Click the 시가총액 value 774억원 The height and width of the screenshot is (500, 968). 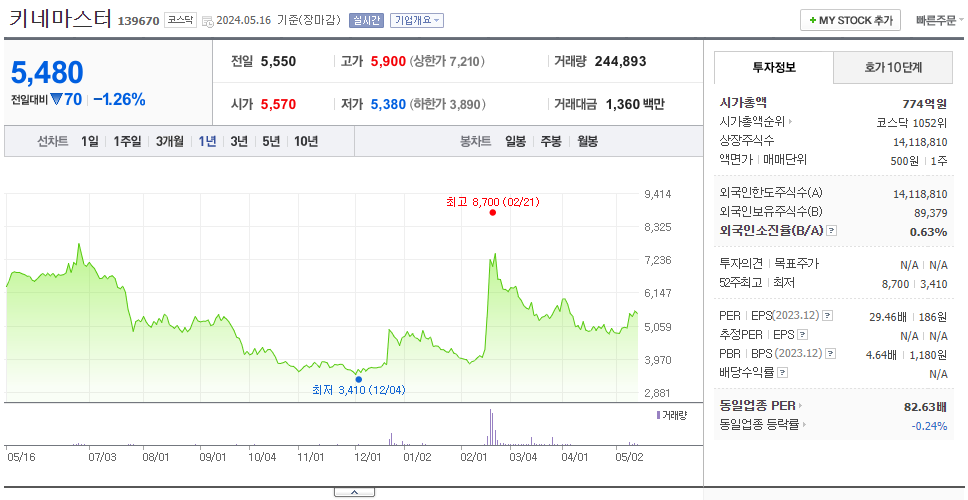point(925,103)
